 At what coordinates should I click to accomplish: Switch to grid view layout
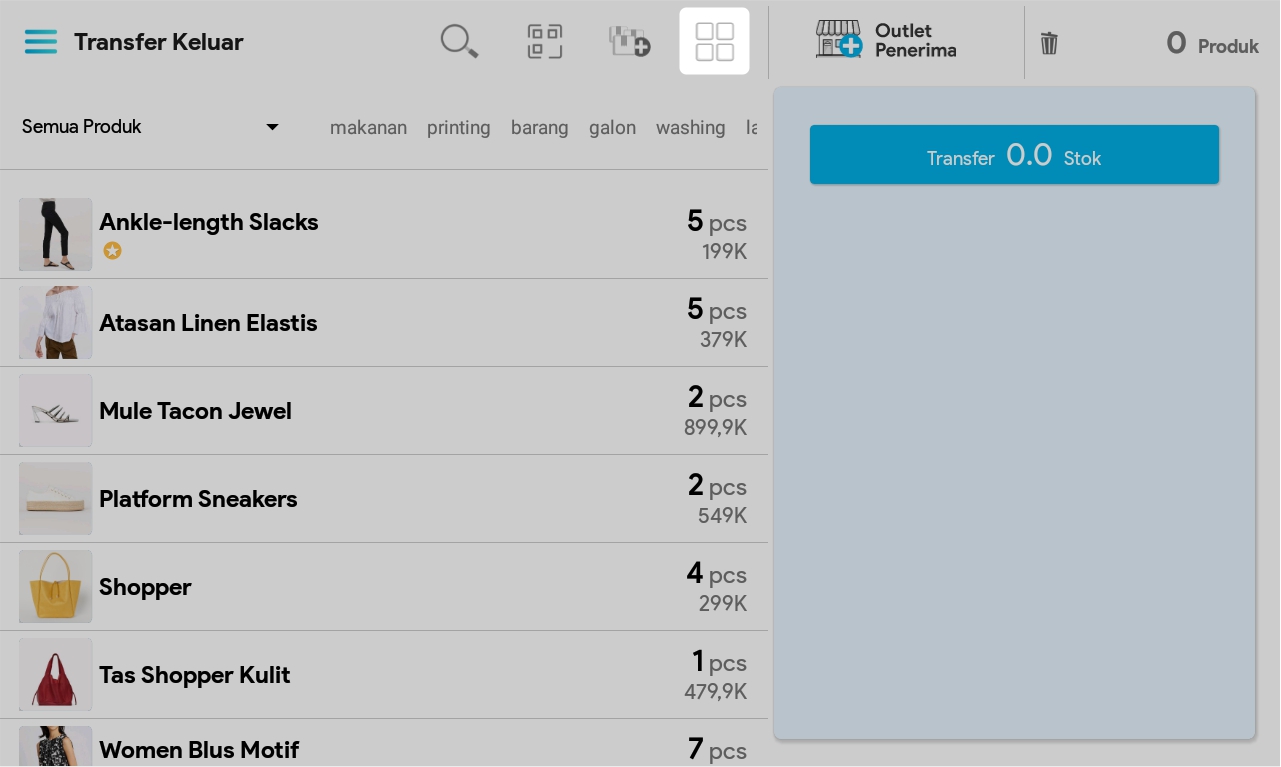[x=714, y=42]
